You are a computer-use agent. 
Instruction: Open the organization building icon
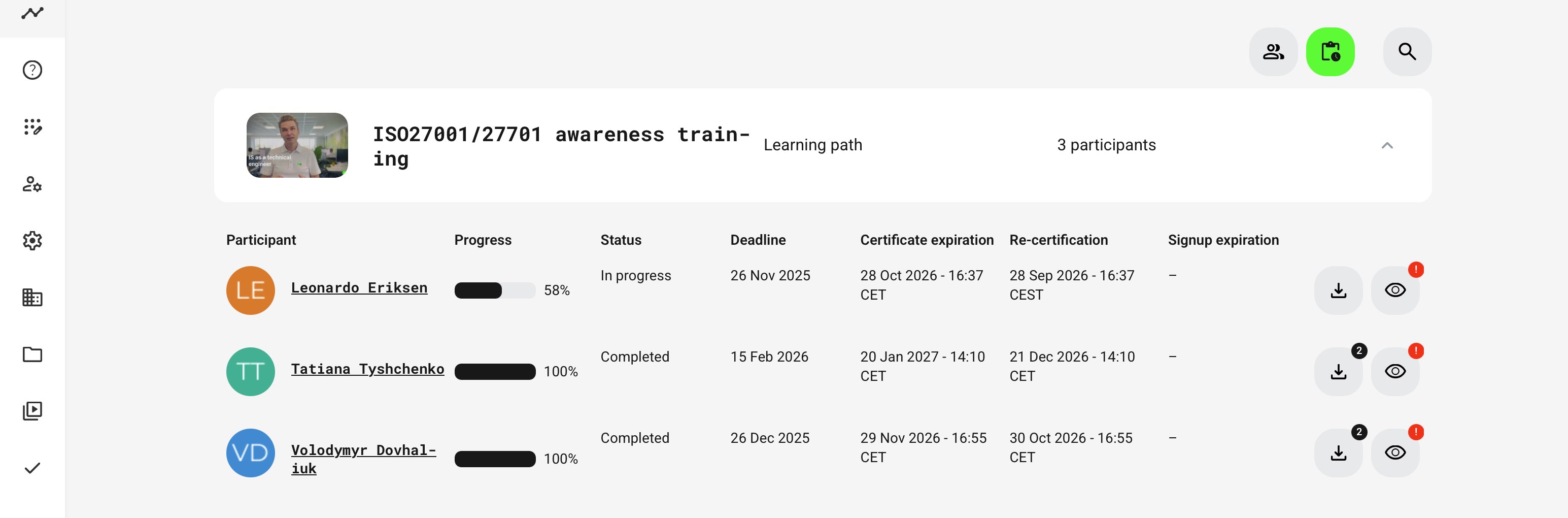tap(32, 298)
